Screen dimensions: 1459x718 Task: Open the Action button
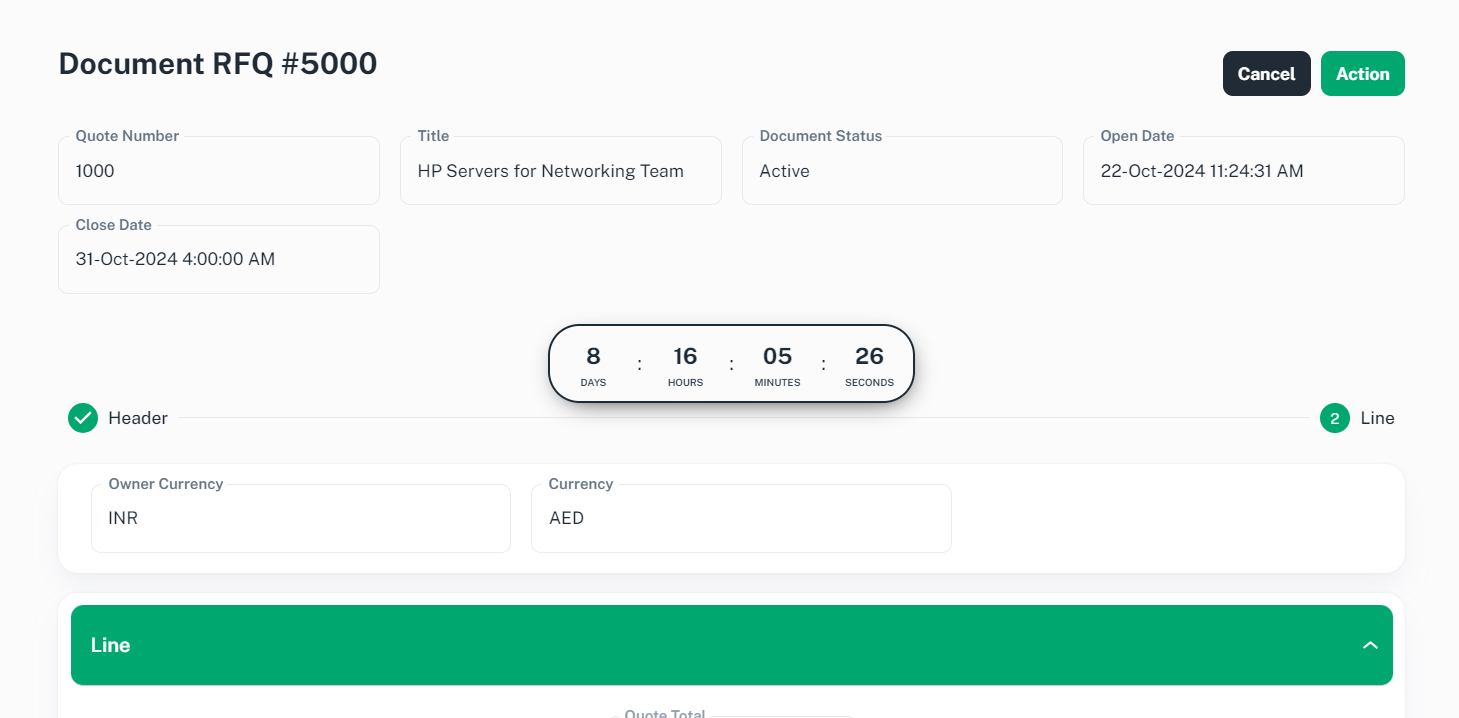[1362, 74]
